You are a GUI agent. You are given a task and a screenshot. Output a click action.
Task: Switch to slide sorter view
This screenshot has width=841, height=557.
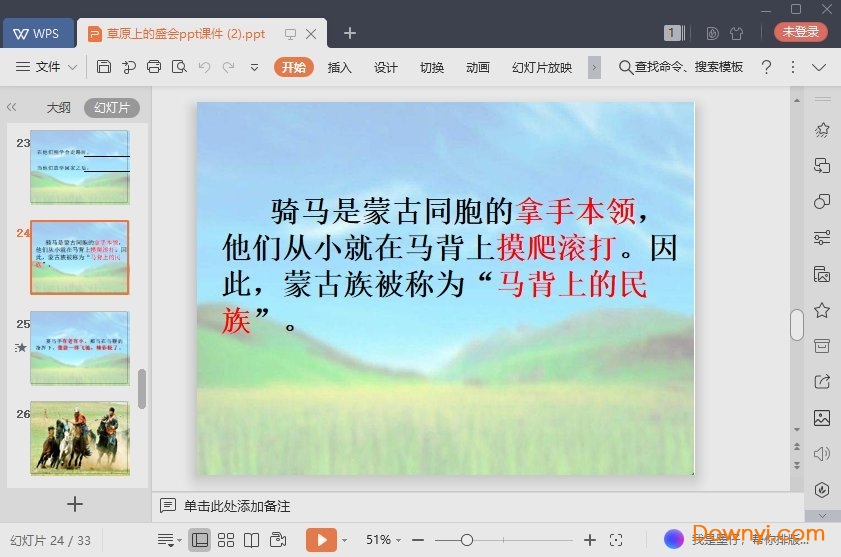(226, 540)
